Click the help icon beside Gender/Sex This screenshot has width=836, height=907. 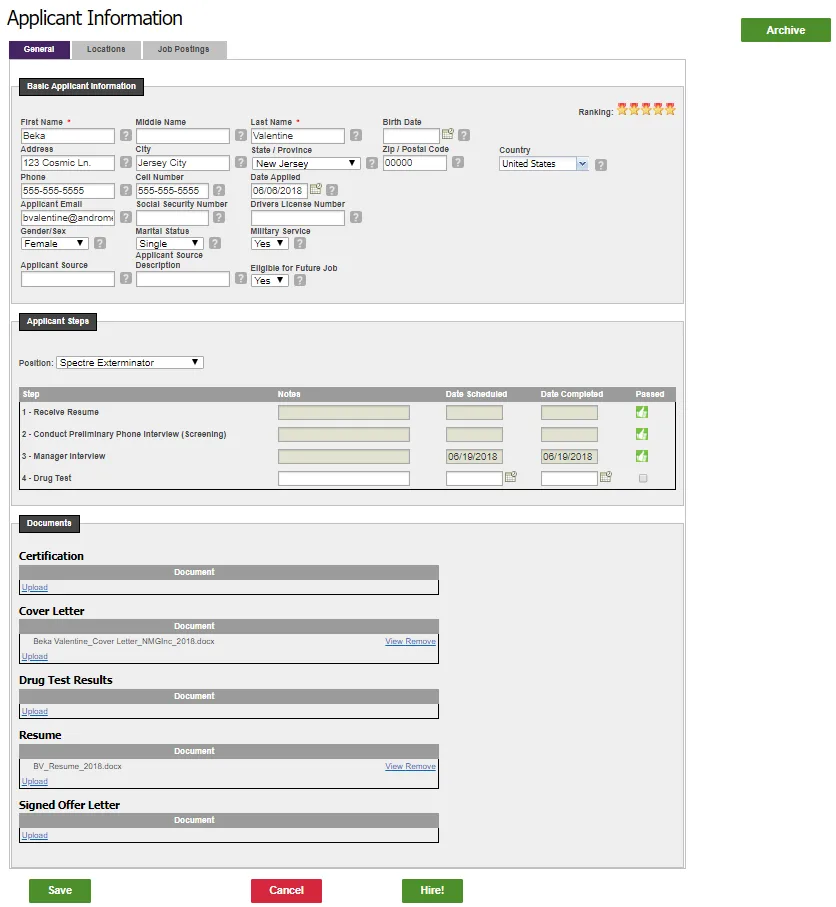coord(100,244)
